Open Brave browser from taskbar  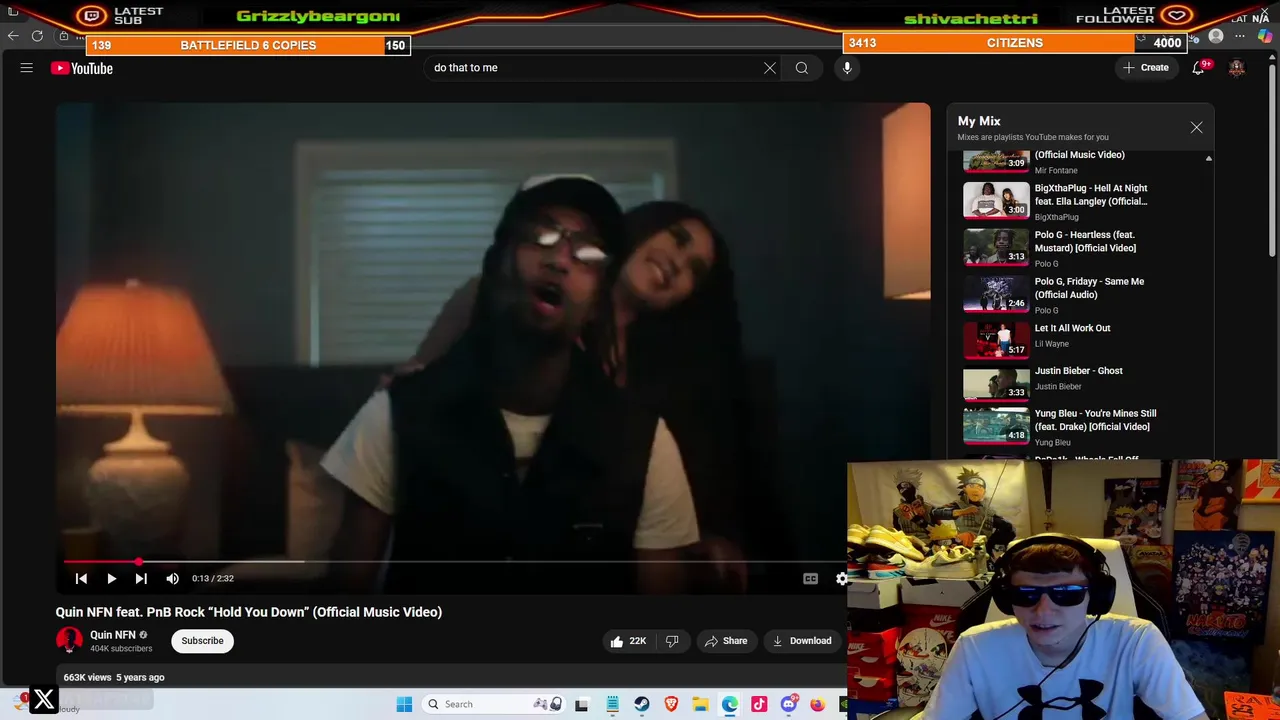pyautogui.click(x=671, y=704)
